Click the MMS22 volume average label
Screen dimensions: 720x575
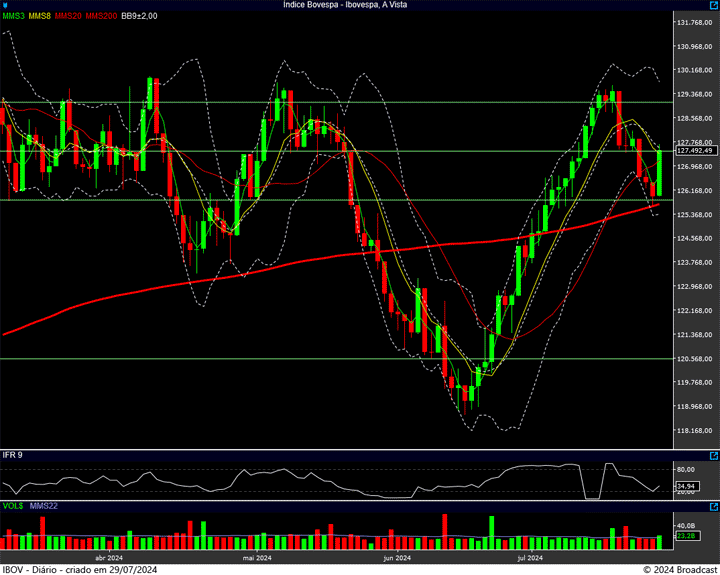tap(44, 507)
